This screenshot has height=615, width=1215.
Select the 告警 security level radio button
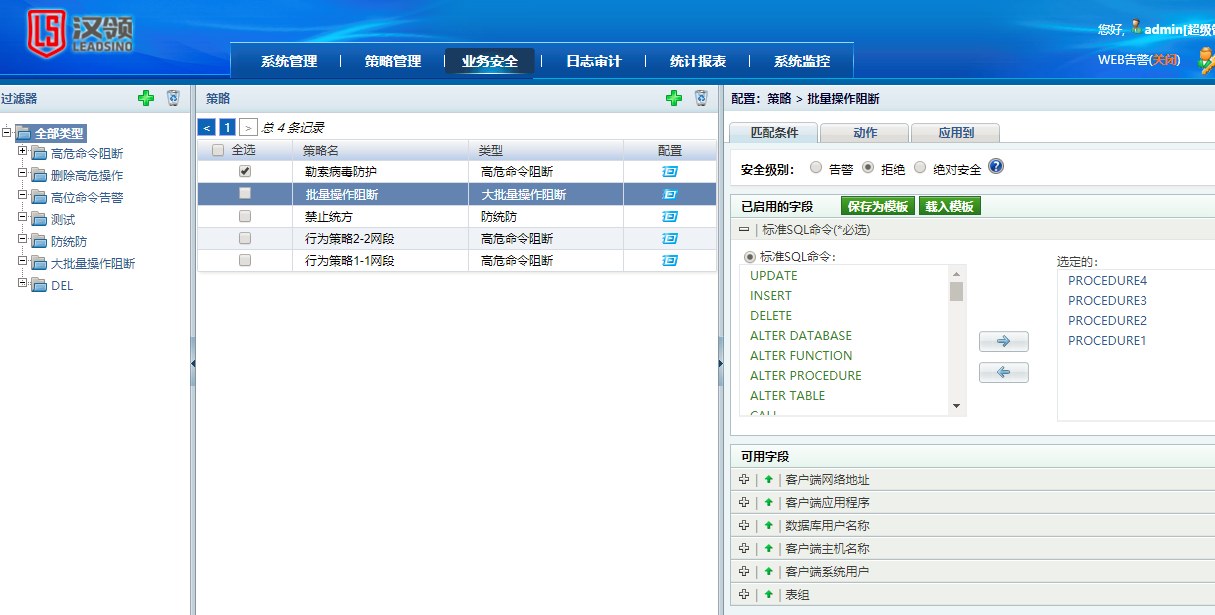point(816,168)
